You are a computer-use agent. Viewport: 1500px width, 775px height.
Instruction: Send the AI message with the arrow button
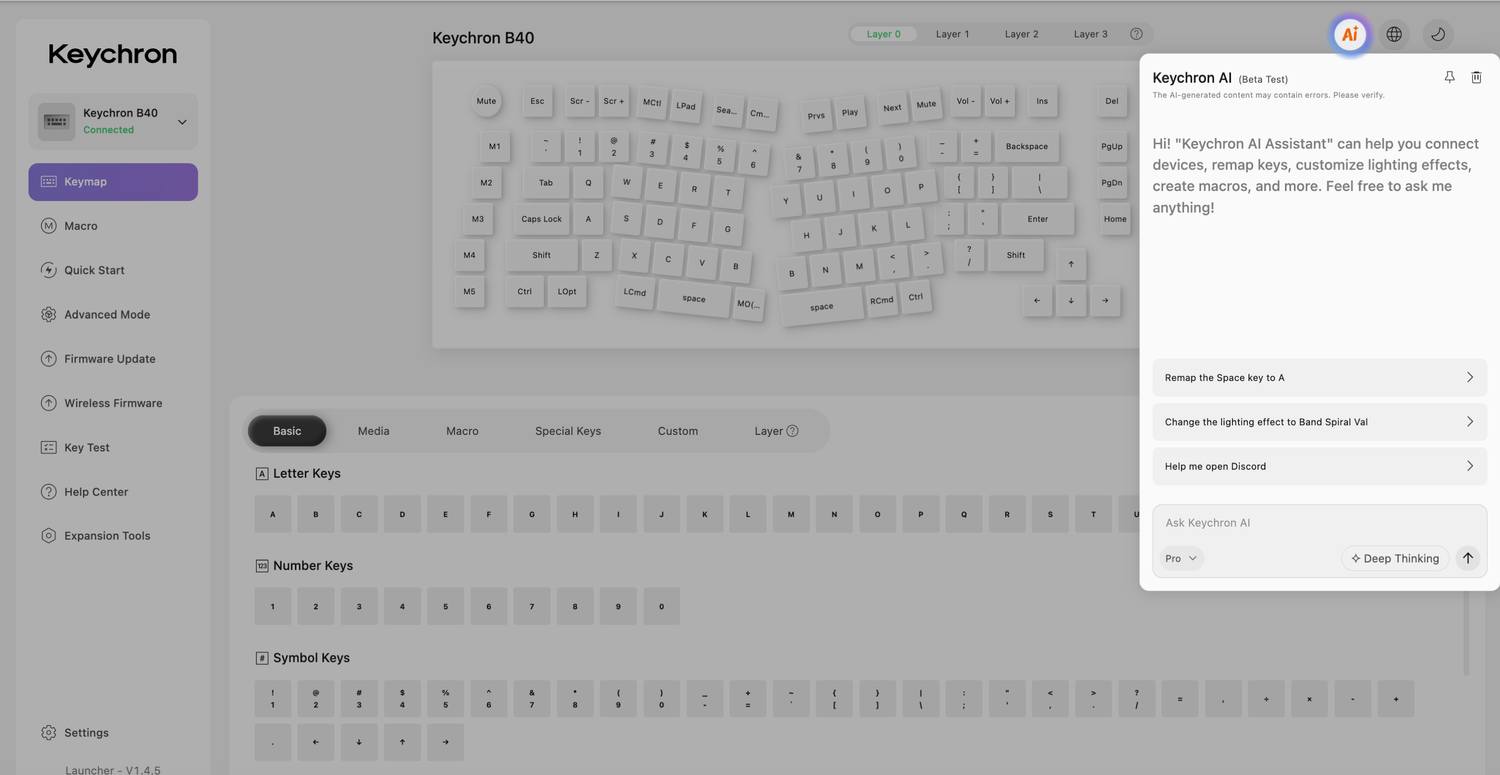[x=1468, y=558]
